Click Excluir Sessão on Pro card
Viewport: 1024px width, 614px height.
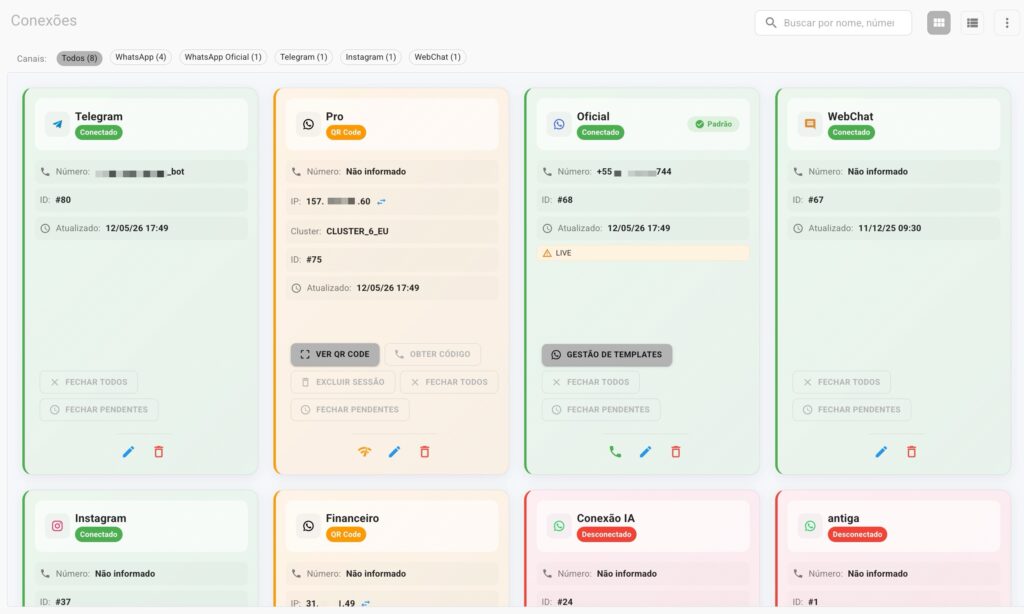click(343, 382)
